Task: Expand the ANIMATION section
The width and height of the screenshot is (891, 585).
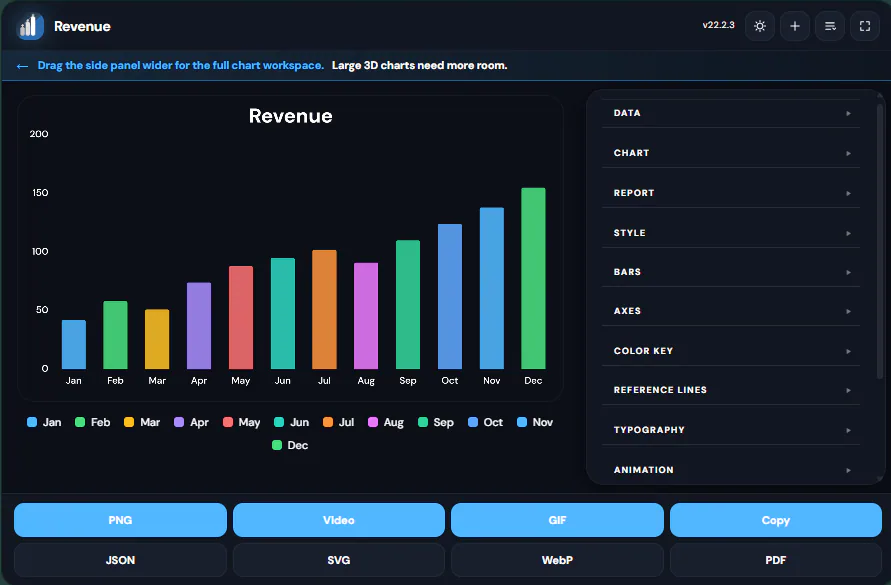Action: 731,470
